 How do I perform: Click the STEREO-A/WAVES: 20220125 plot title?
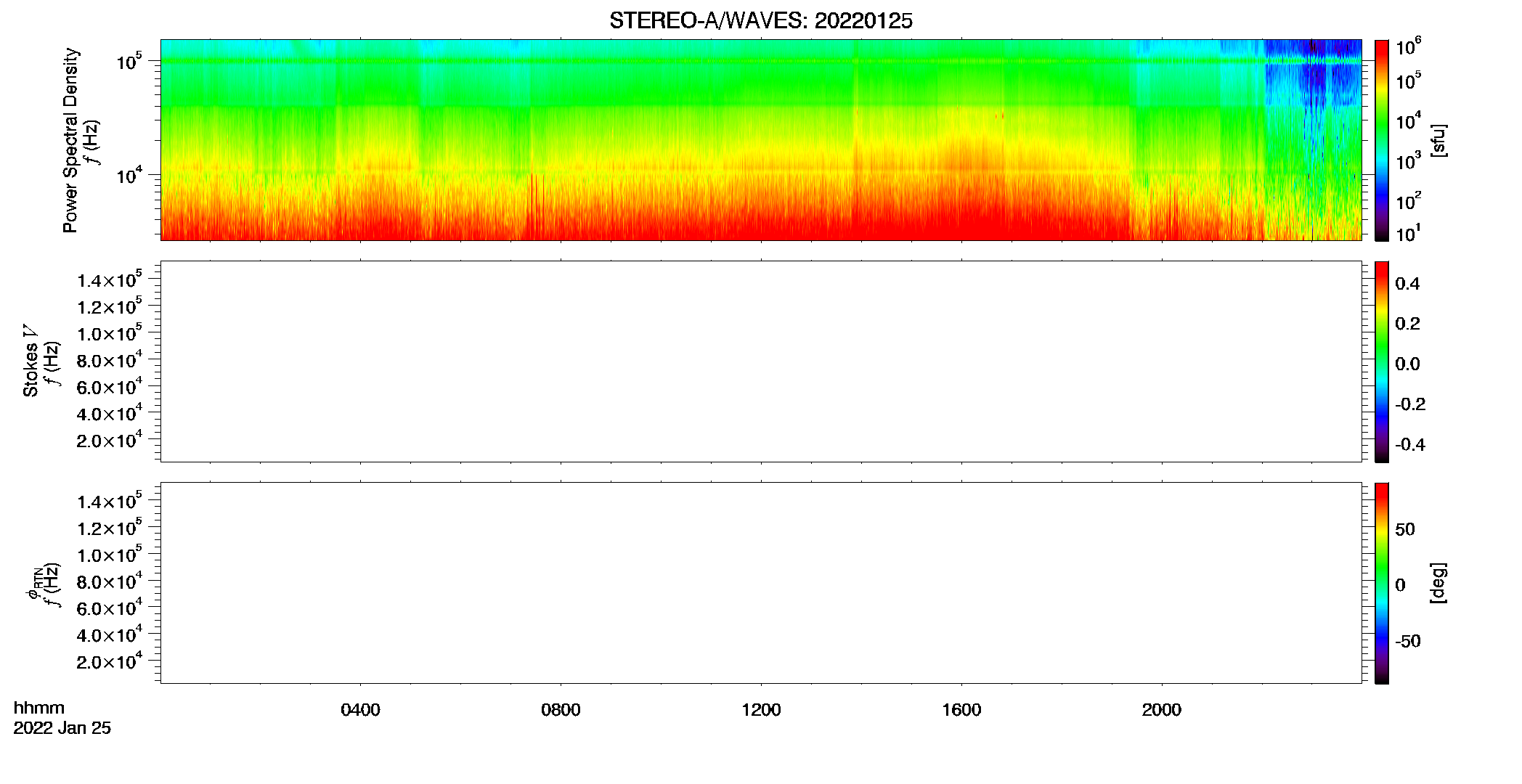click(760, 21)
